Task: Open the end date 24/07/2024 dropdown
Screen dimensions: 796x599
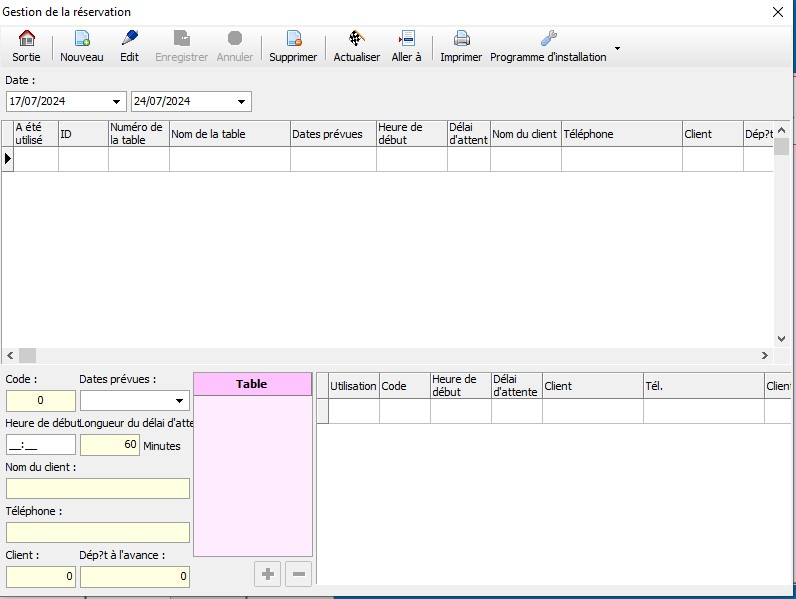Action: pos(242,101)
